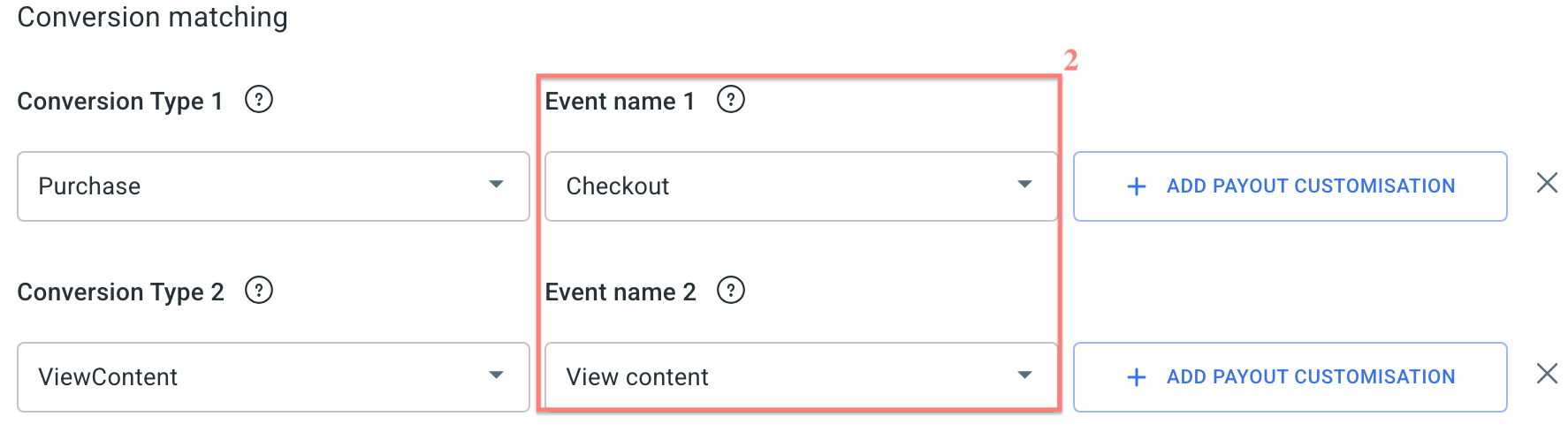Screen dimensions: 1568x432
Task: Add payout customisation for Purchase row
Action: 1290,186
